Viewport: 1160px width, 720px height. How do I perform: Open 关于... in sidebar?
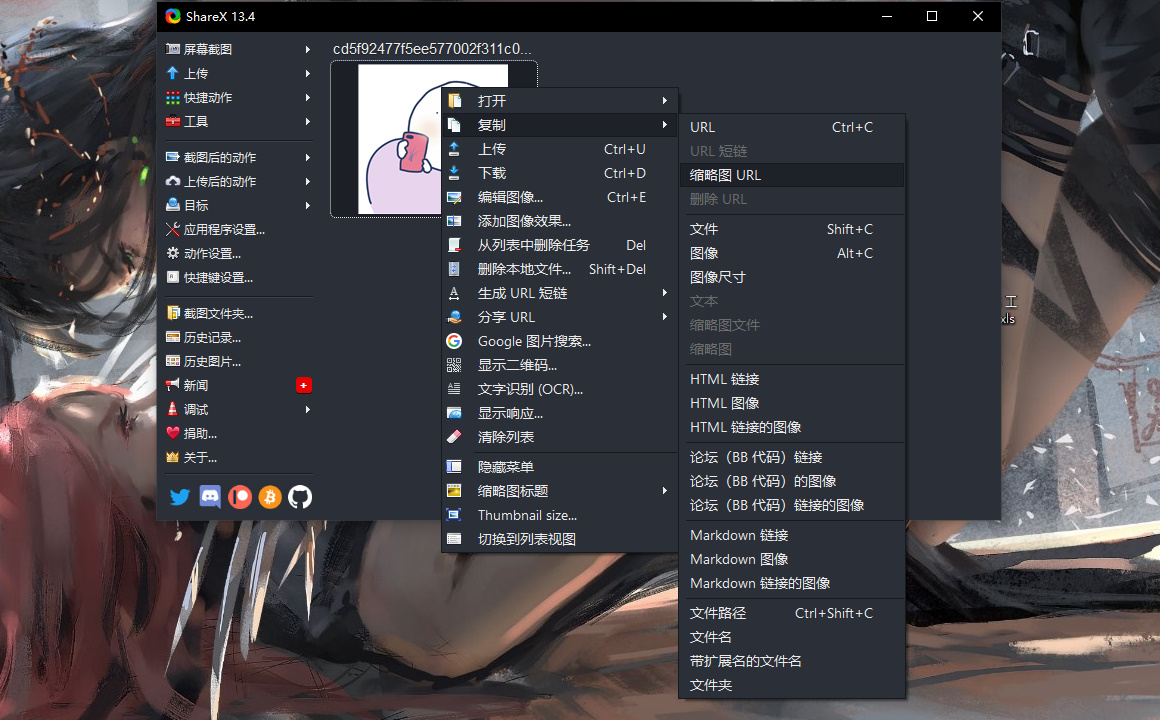pos(238,457)
